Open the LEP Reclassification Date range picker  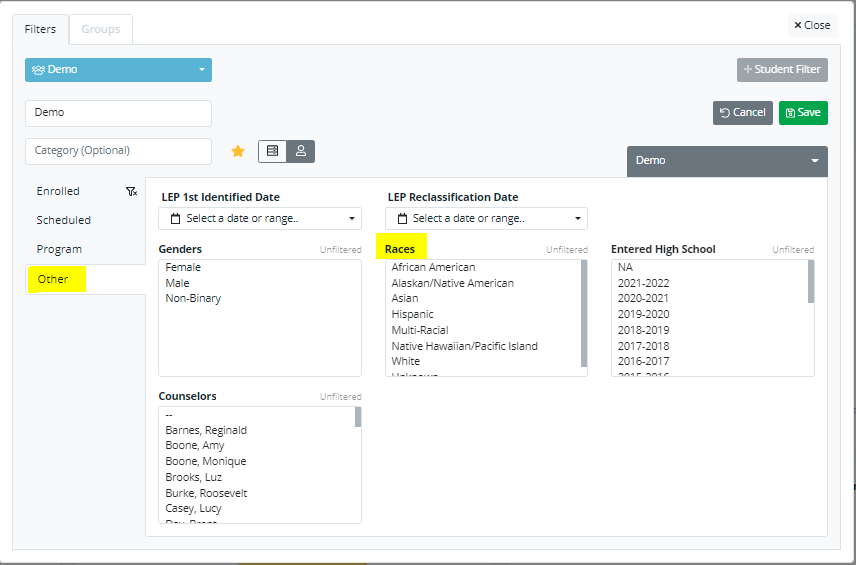tap(486, 219)
